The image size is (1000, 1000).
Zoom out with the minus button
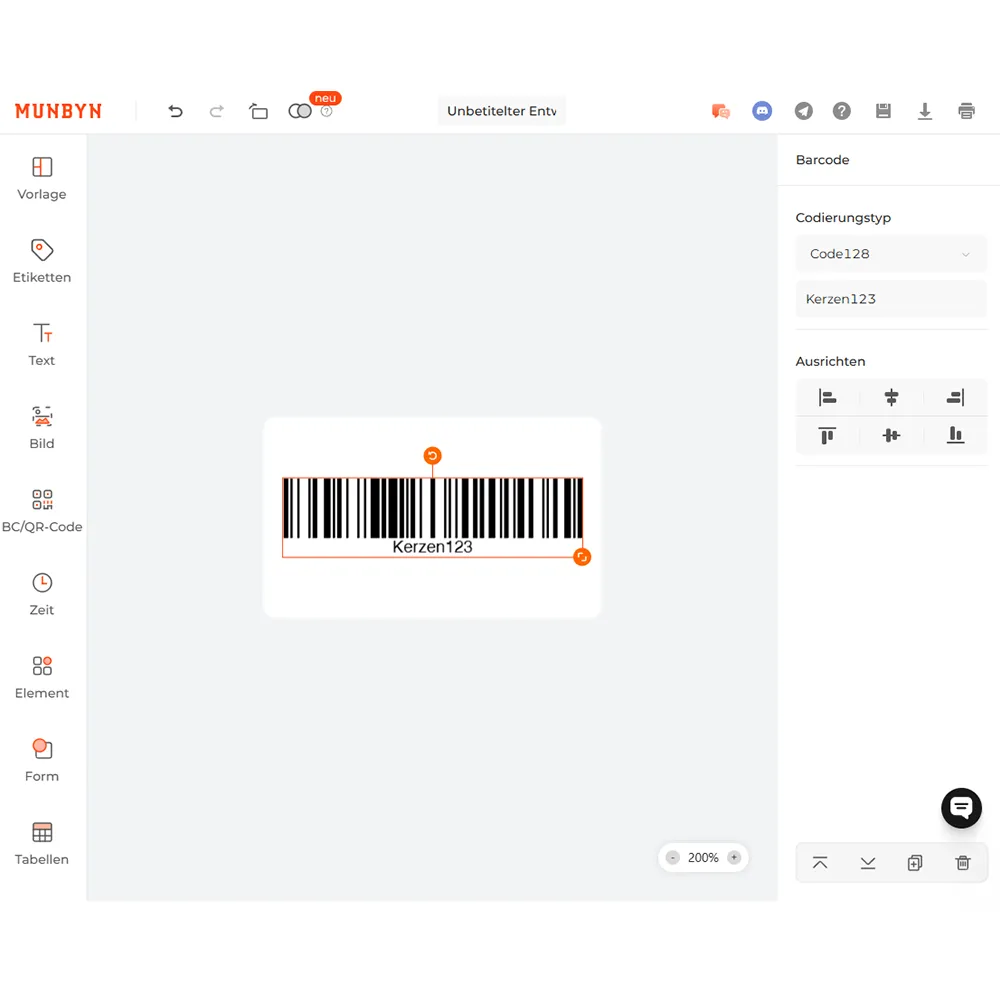coord(673,858)
